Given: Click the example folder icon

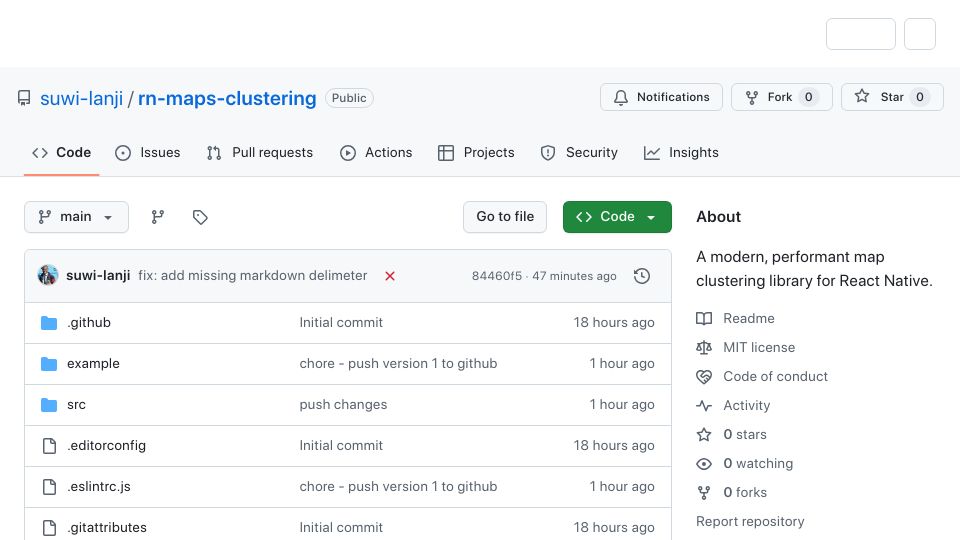Looking at the screenshot, I should (x=49, y=364).
